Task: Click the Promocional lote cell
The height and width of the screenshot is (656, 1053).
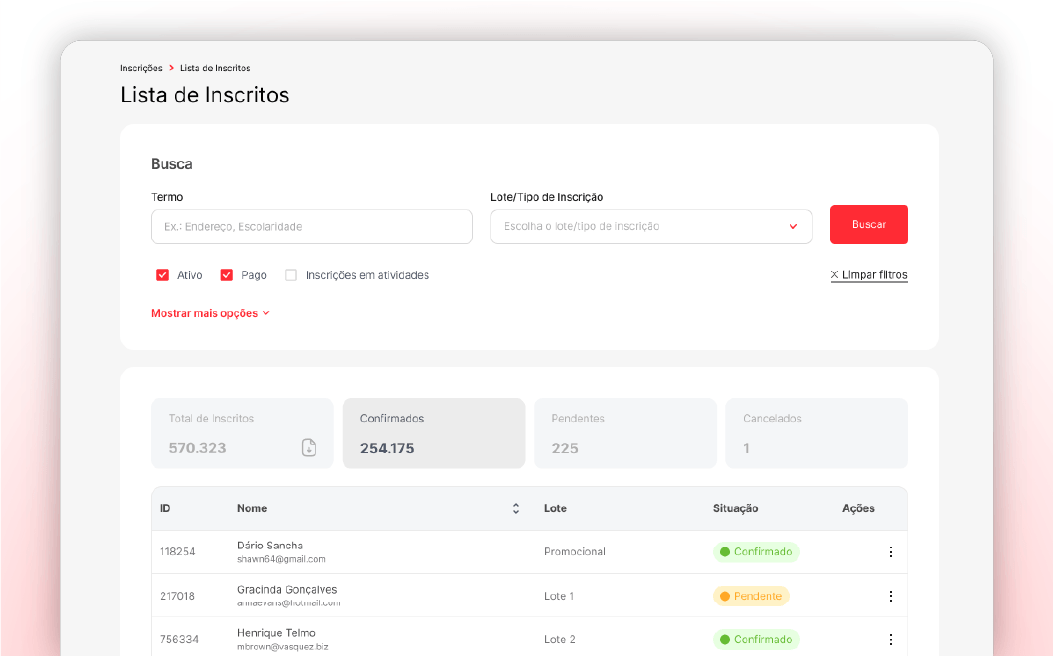Action: pyautogui.click(x=575, y=551)
